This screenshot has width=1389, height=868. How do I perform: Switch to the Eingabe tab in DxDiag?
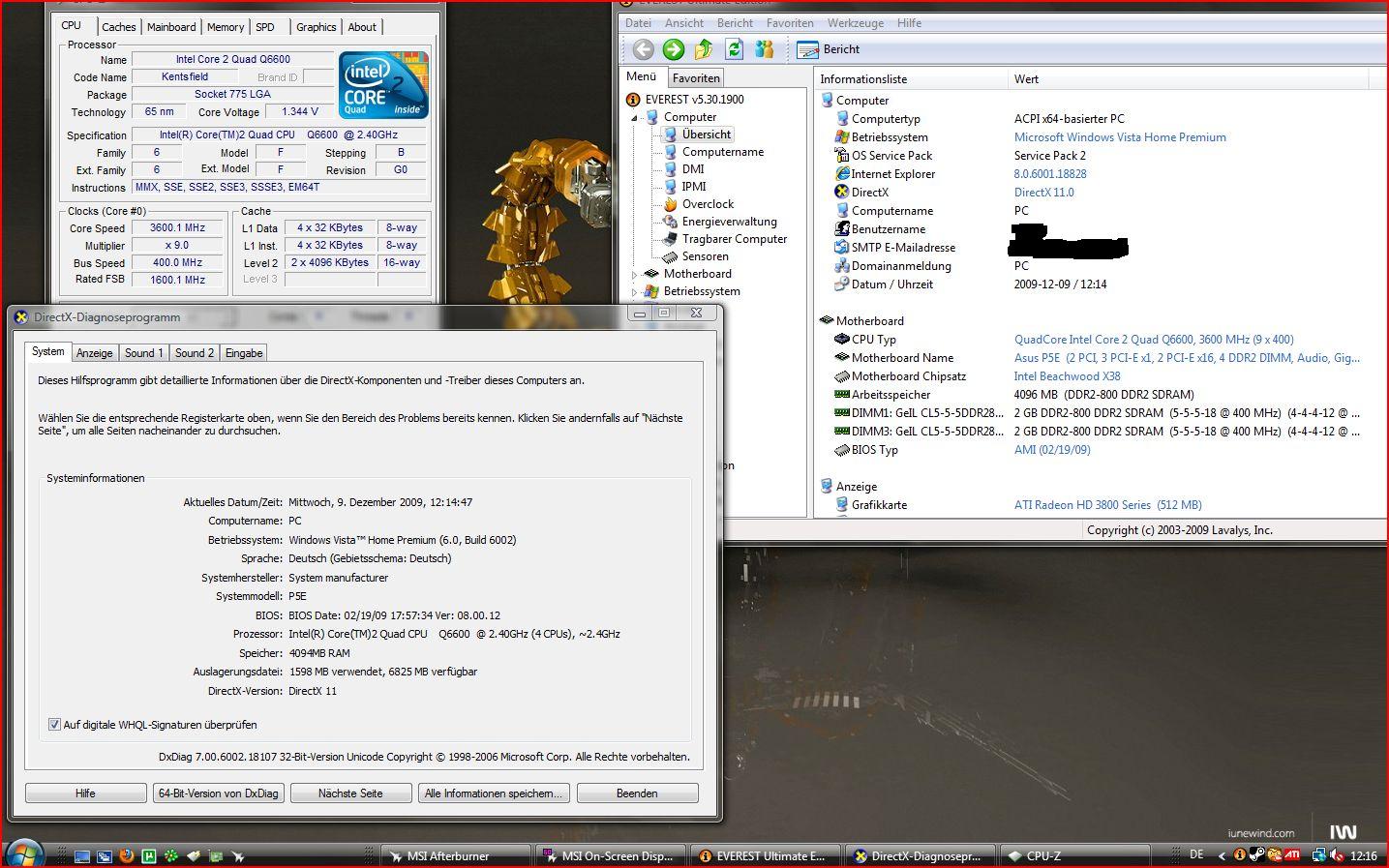(x=244, y=353)
